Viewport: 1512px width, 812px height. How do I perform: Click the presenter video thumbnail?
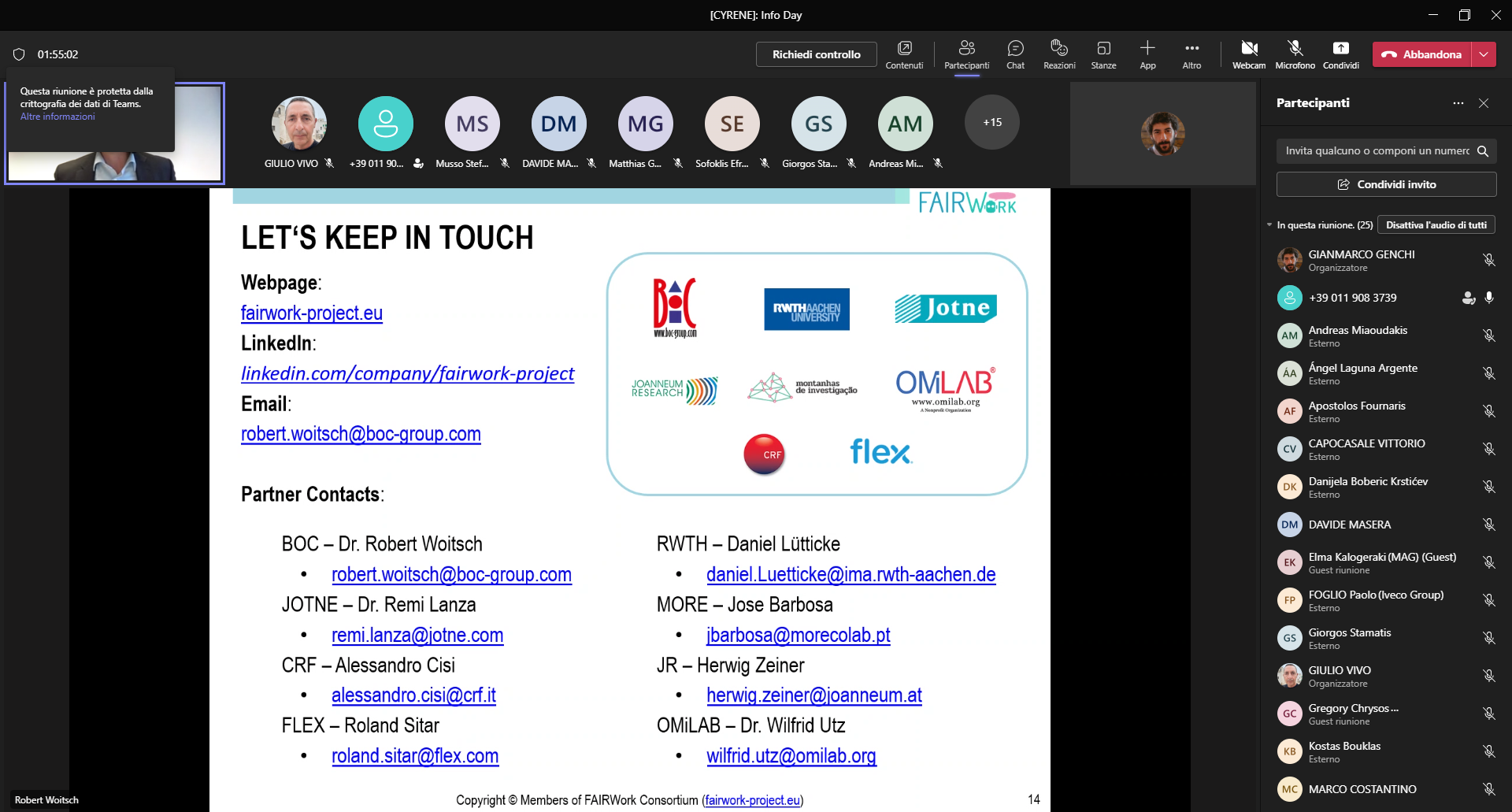115,133
